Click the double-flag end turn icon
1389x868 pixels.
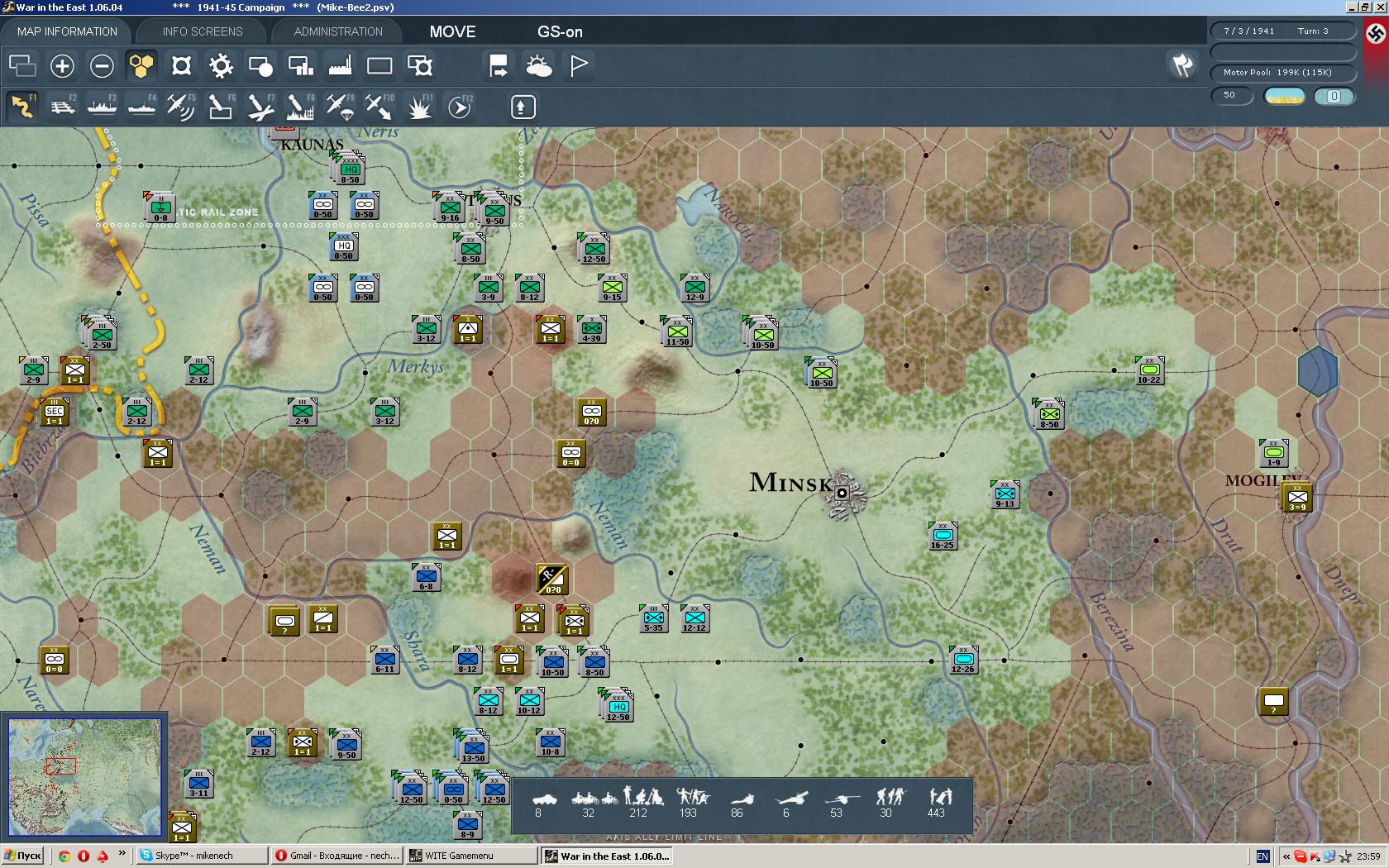1183,64
